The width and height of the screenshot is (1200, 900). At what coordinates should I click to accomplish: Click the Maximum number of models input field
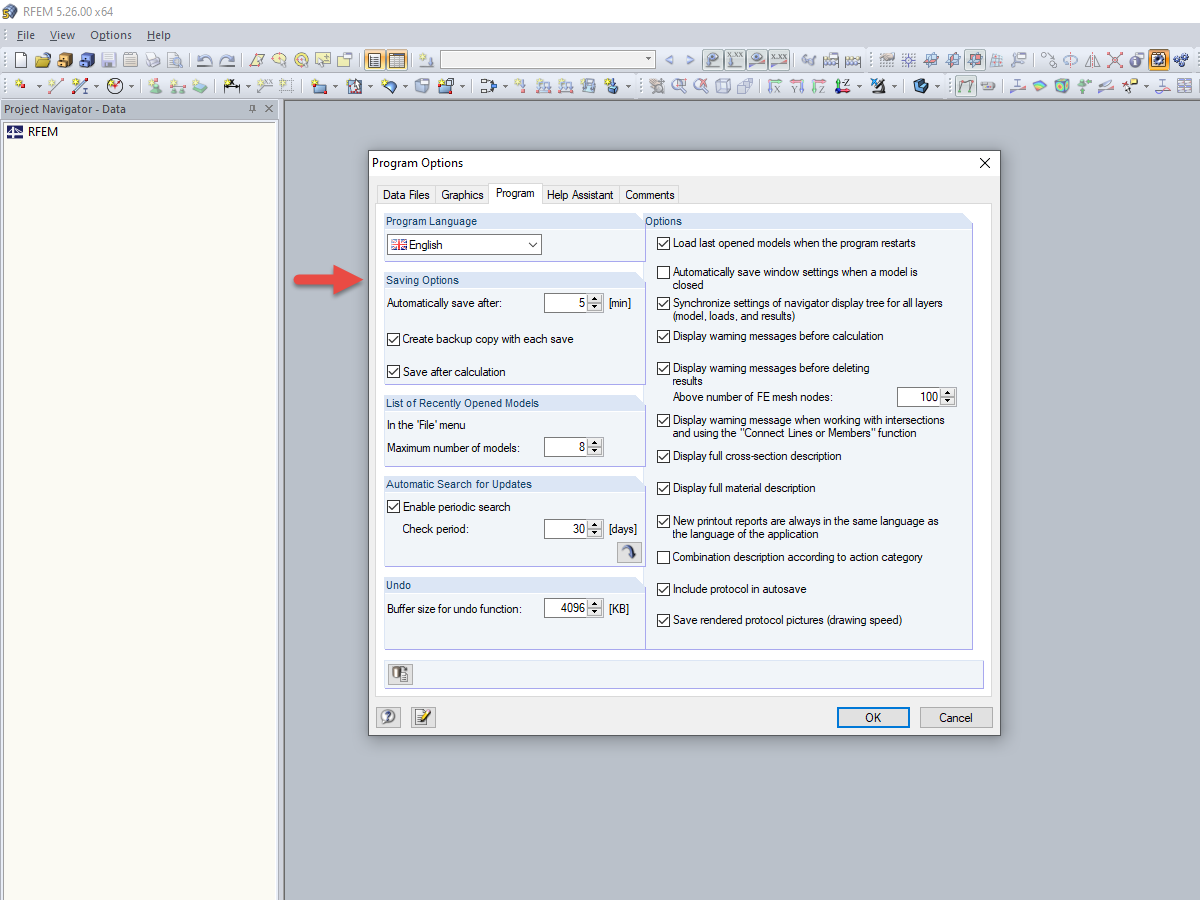565,447
